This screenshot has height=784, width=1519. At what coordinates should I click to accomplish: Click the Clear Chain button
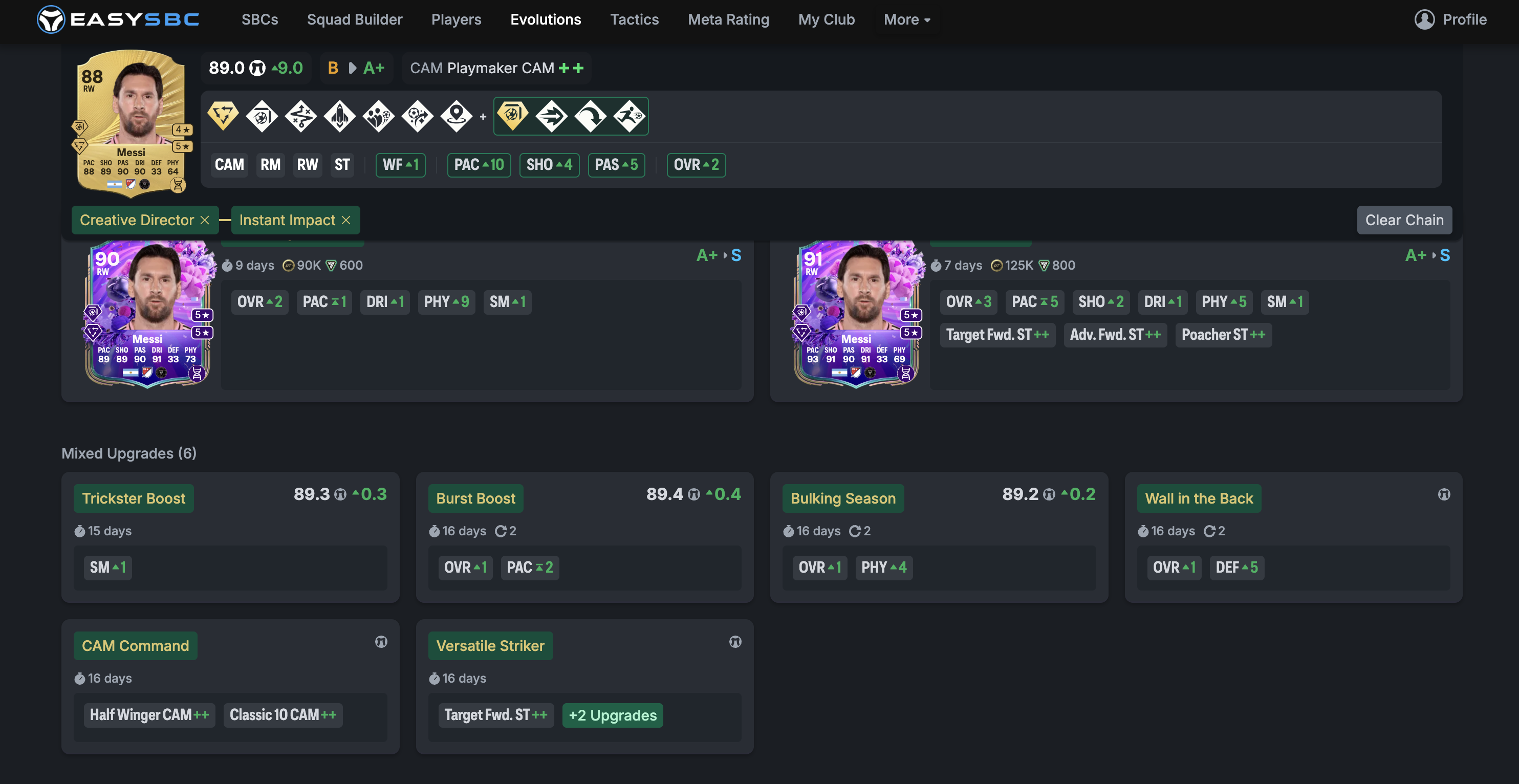point(1404,220)
